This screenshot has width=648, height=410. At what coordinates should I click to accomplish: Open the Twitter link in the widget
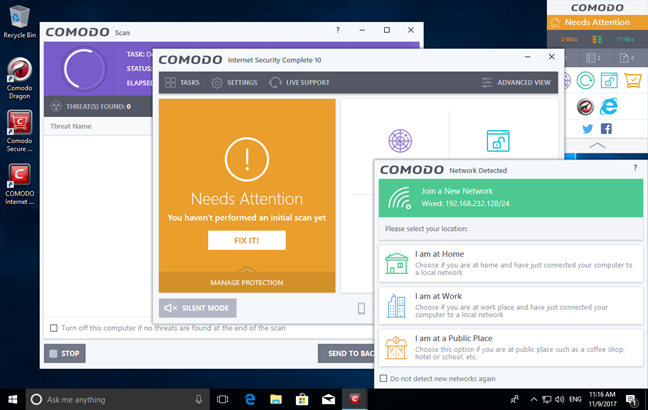click(587, 129)
